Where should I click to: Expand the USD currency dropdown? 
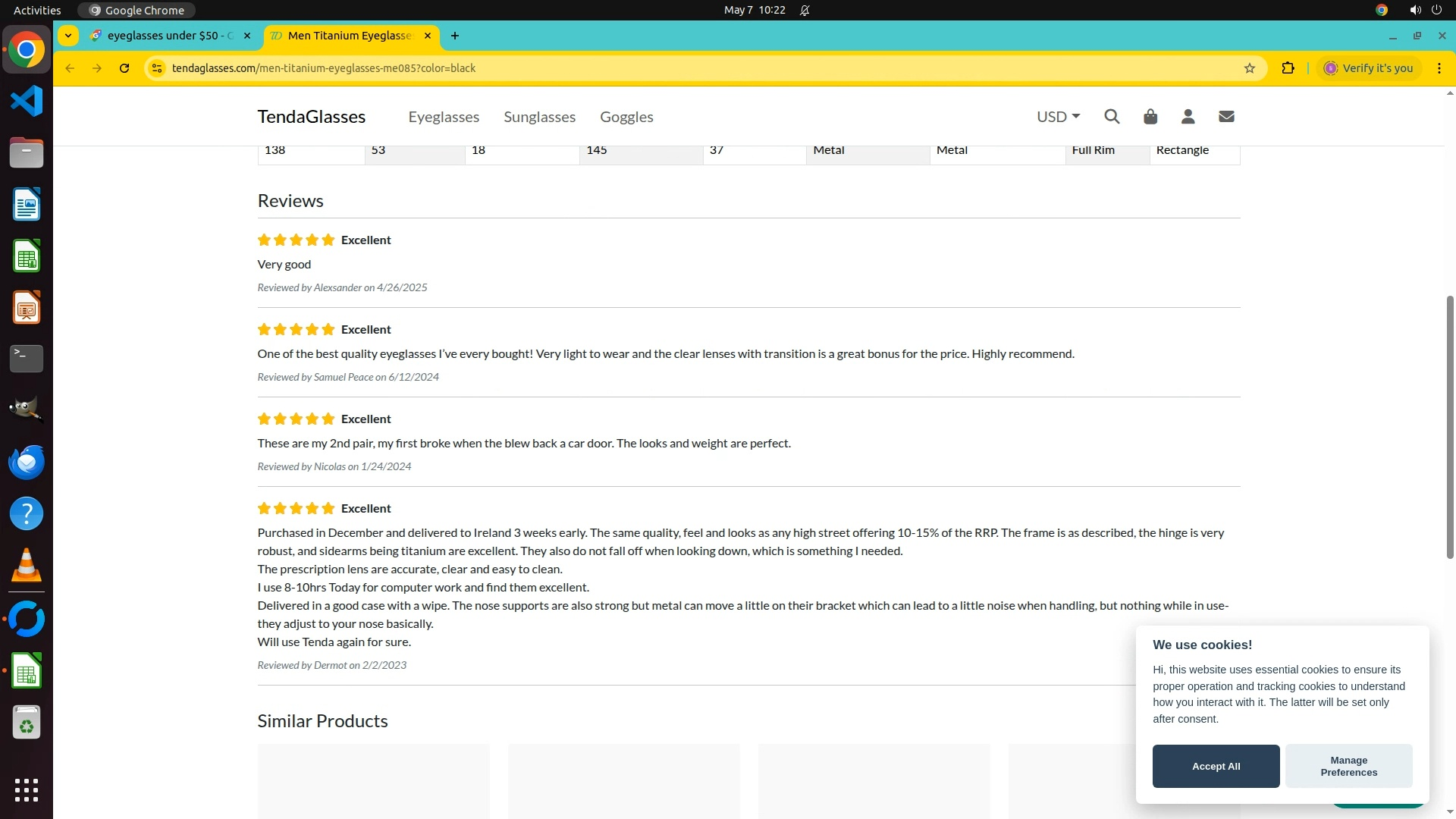pos(1058,117)
